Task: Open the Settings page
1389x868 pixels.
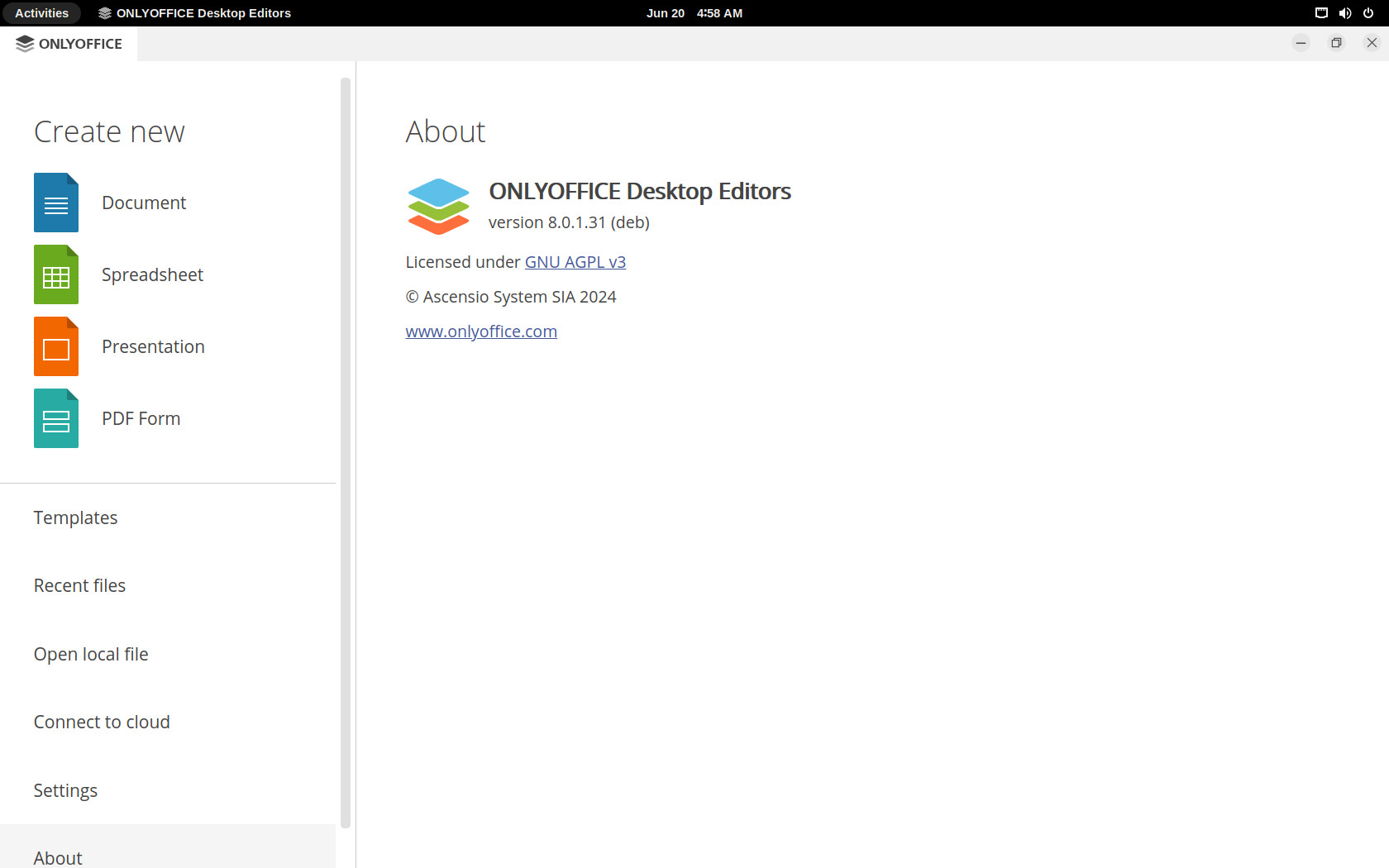Action: tap(168, 790)
